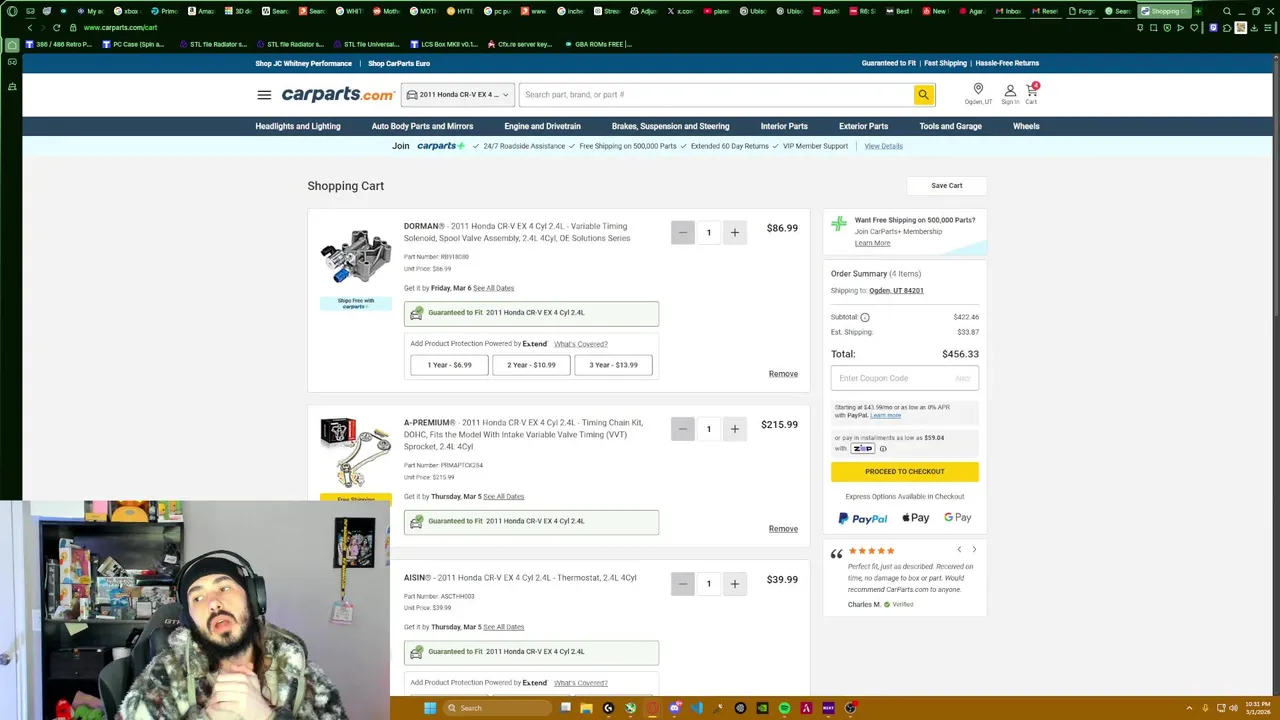This screenshot has height=720, width=1280.
Task: Open Spotify from the taskbar
Action: click(784, 708)
